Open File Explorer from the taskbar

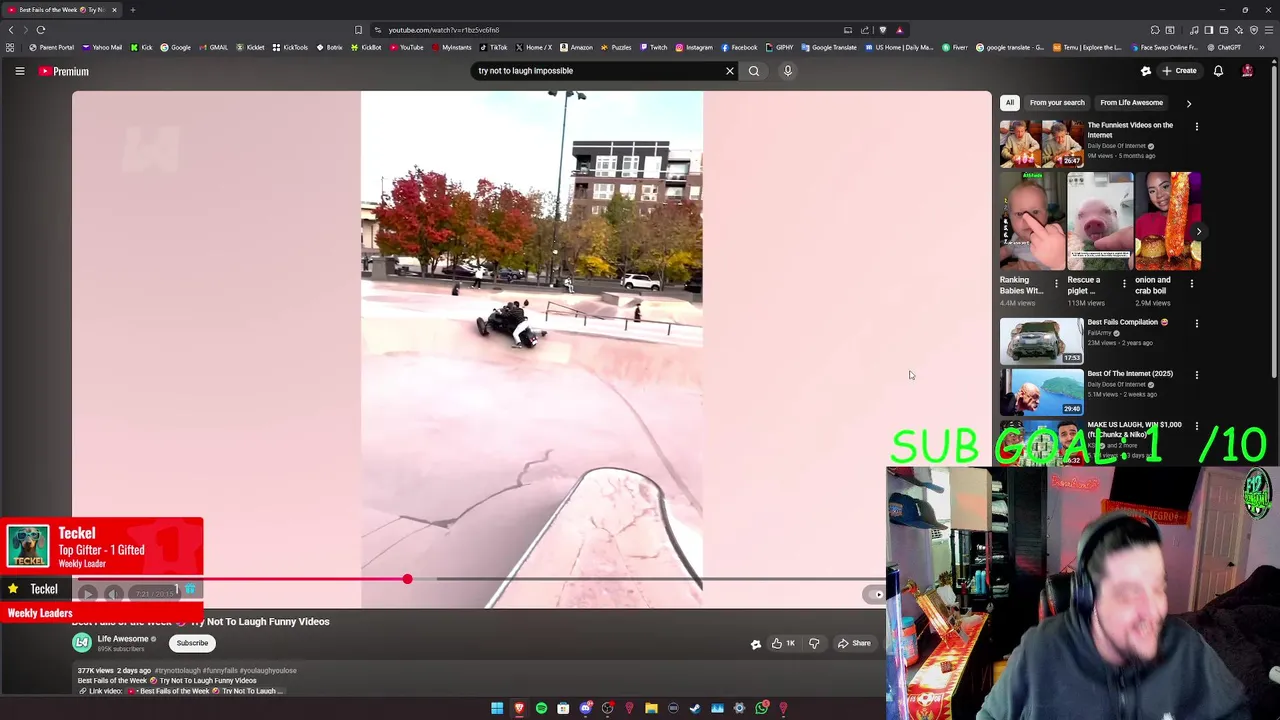click(x=651, y=709)
